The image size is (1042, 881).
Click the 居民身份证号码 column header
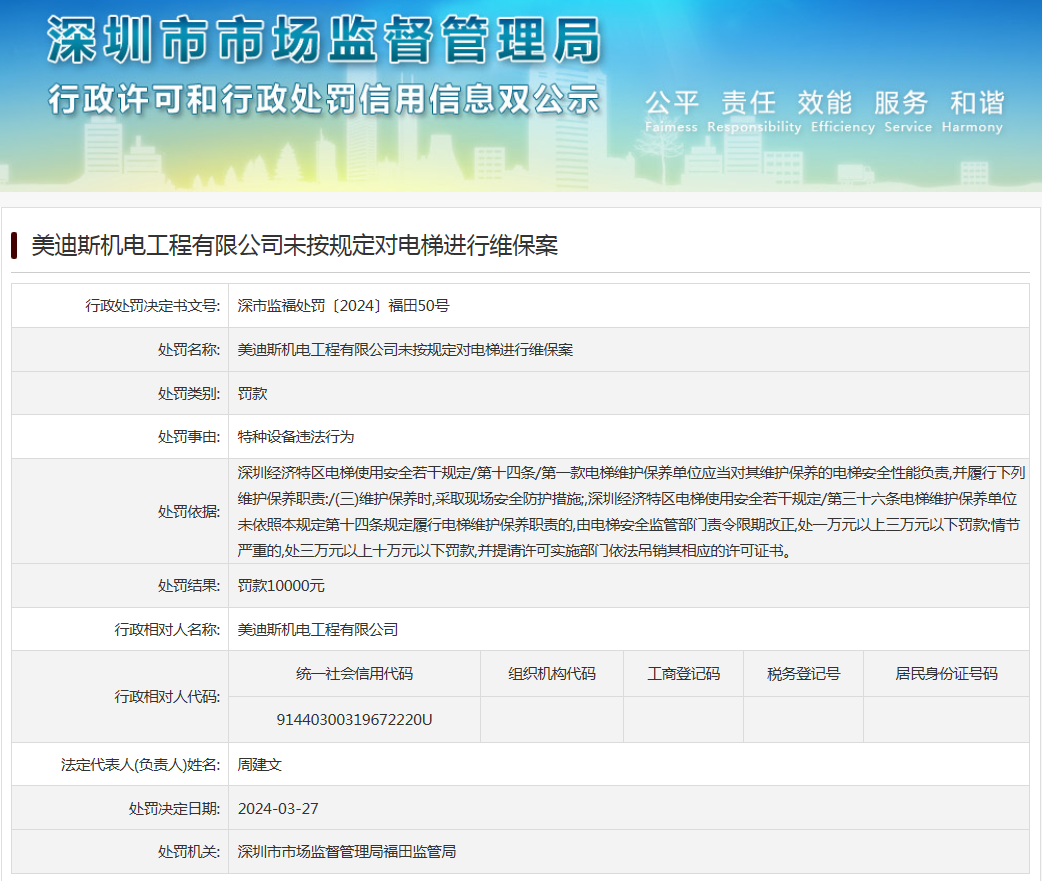(x=946, y=674)
